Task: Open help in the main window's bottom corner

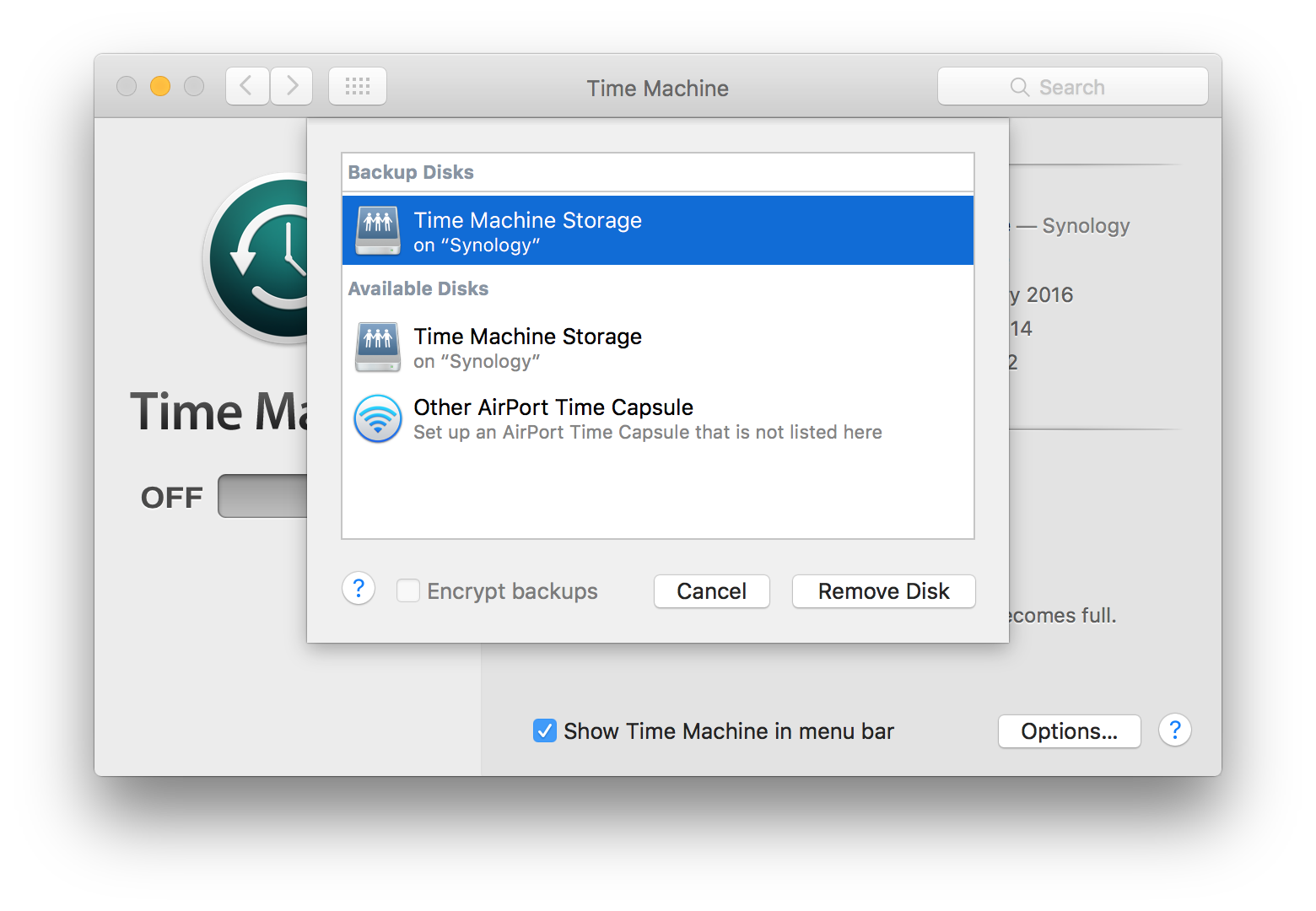Action: pos(1174,730)
